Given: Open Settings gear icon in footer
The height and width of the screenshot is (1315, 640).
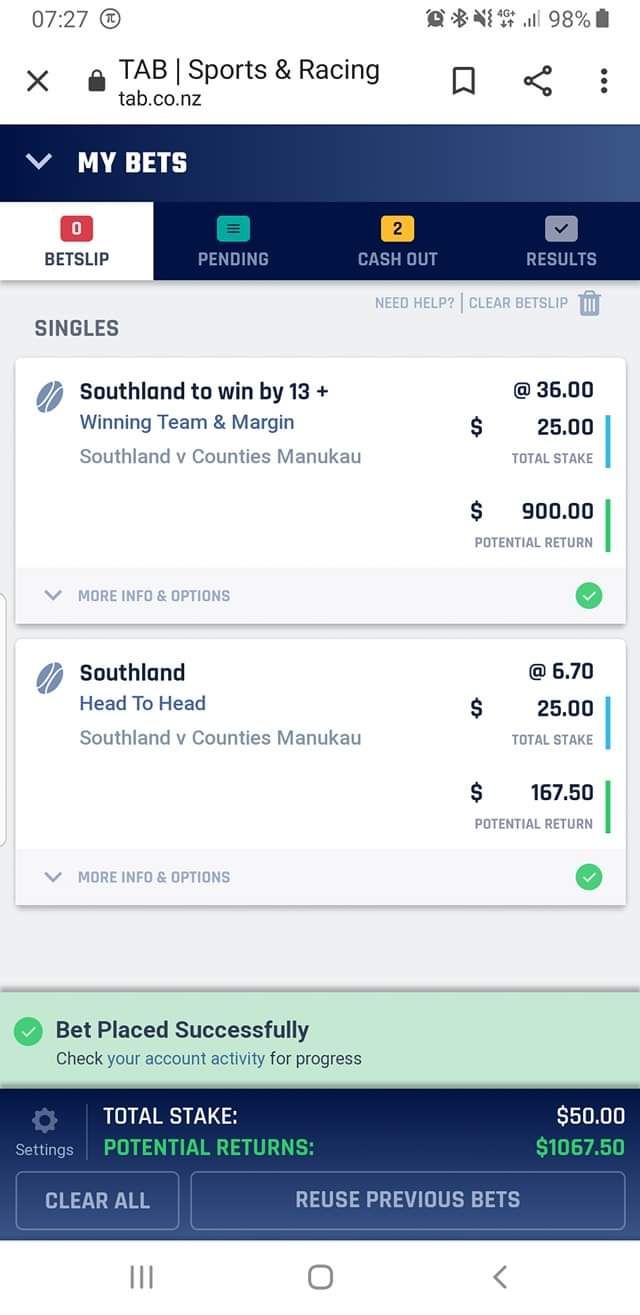Looking at the screenshot, I should (45, 1120).
